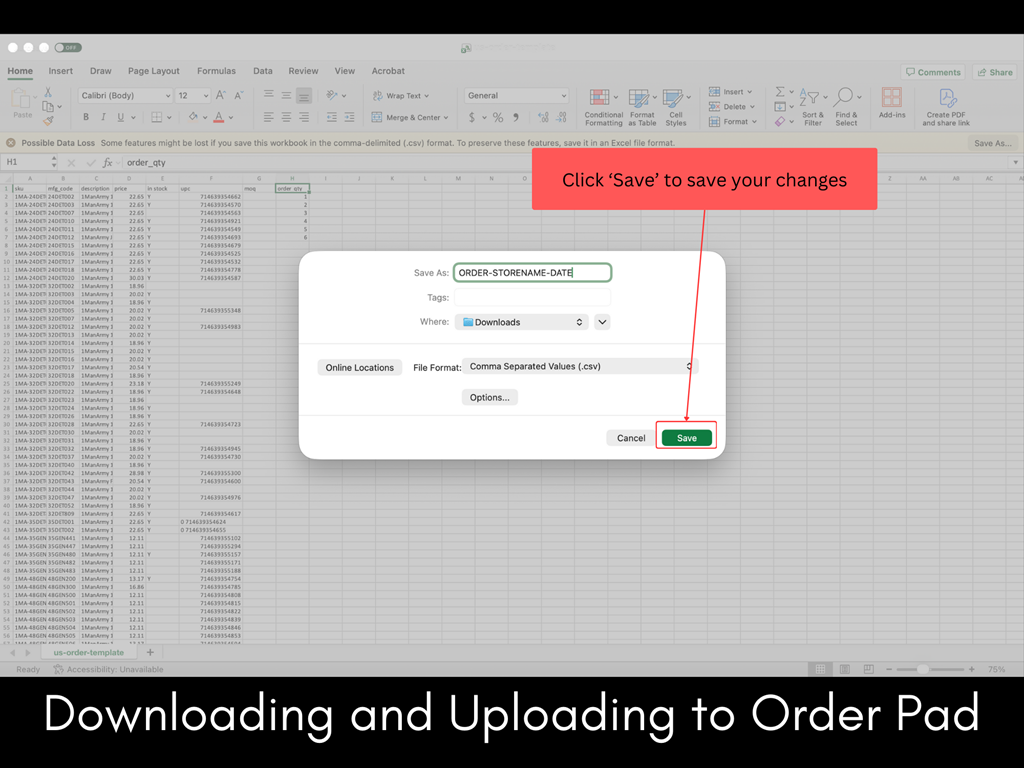Click Create PDF and share link icon

tap(945, 98)
